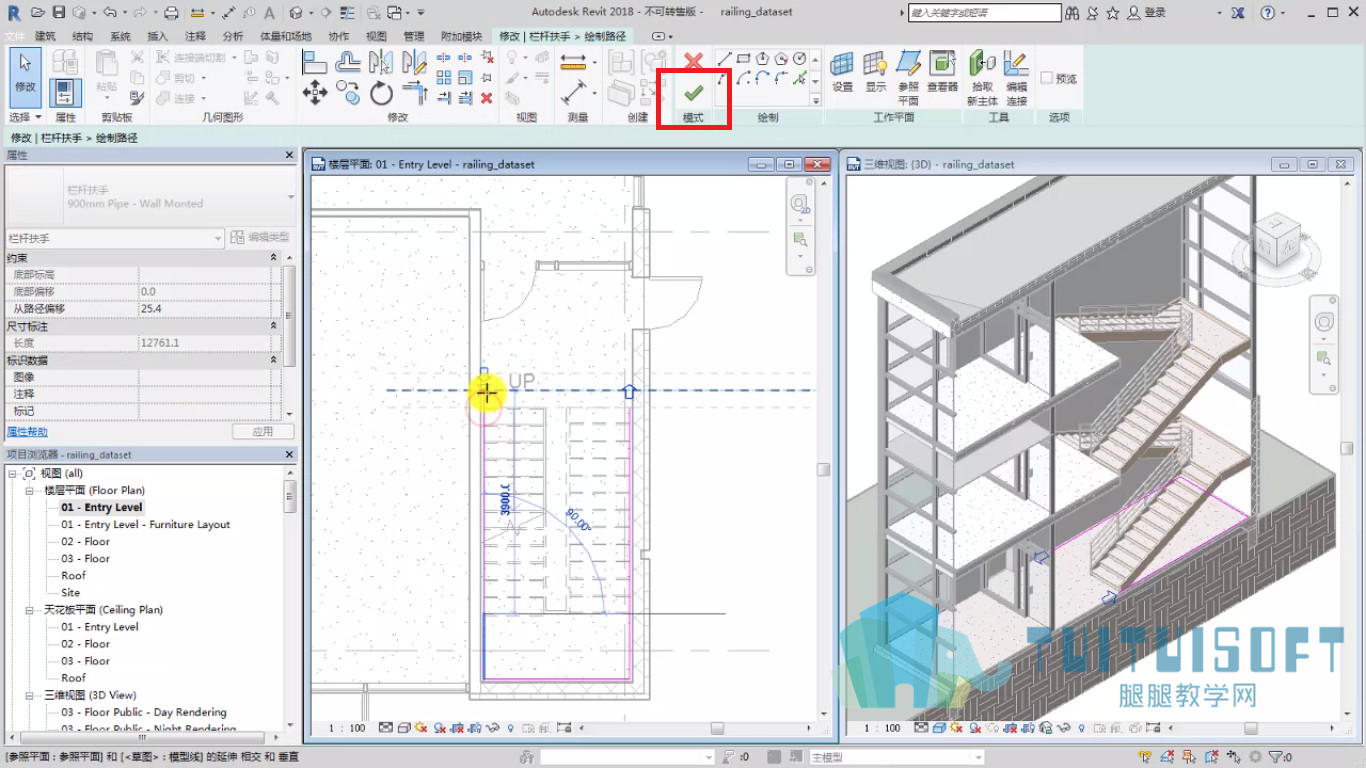Select the Align tool in Modify panel
The height and width of the screenshot is (768, 1366).
coord(315,62)
